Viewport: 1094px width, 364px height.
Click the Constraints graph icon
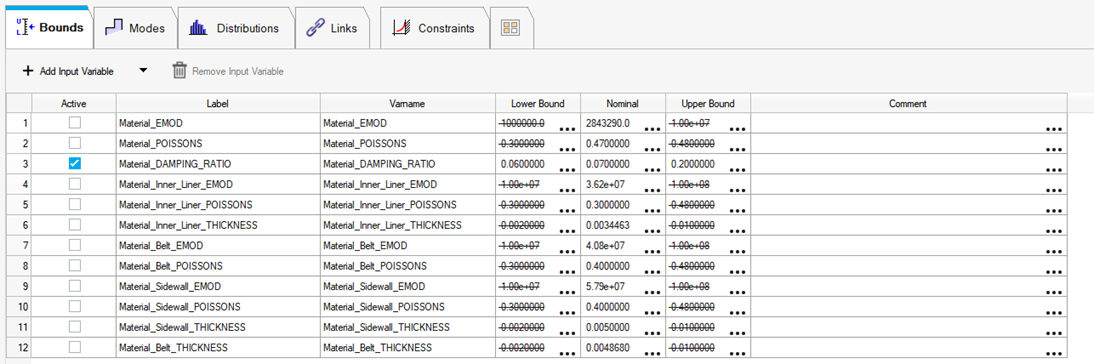pos(400,28)
